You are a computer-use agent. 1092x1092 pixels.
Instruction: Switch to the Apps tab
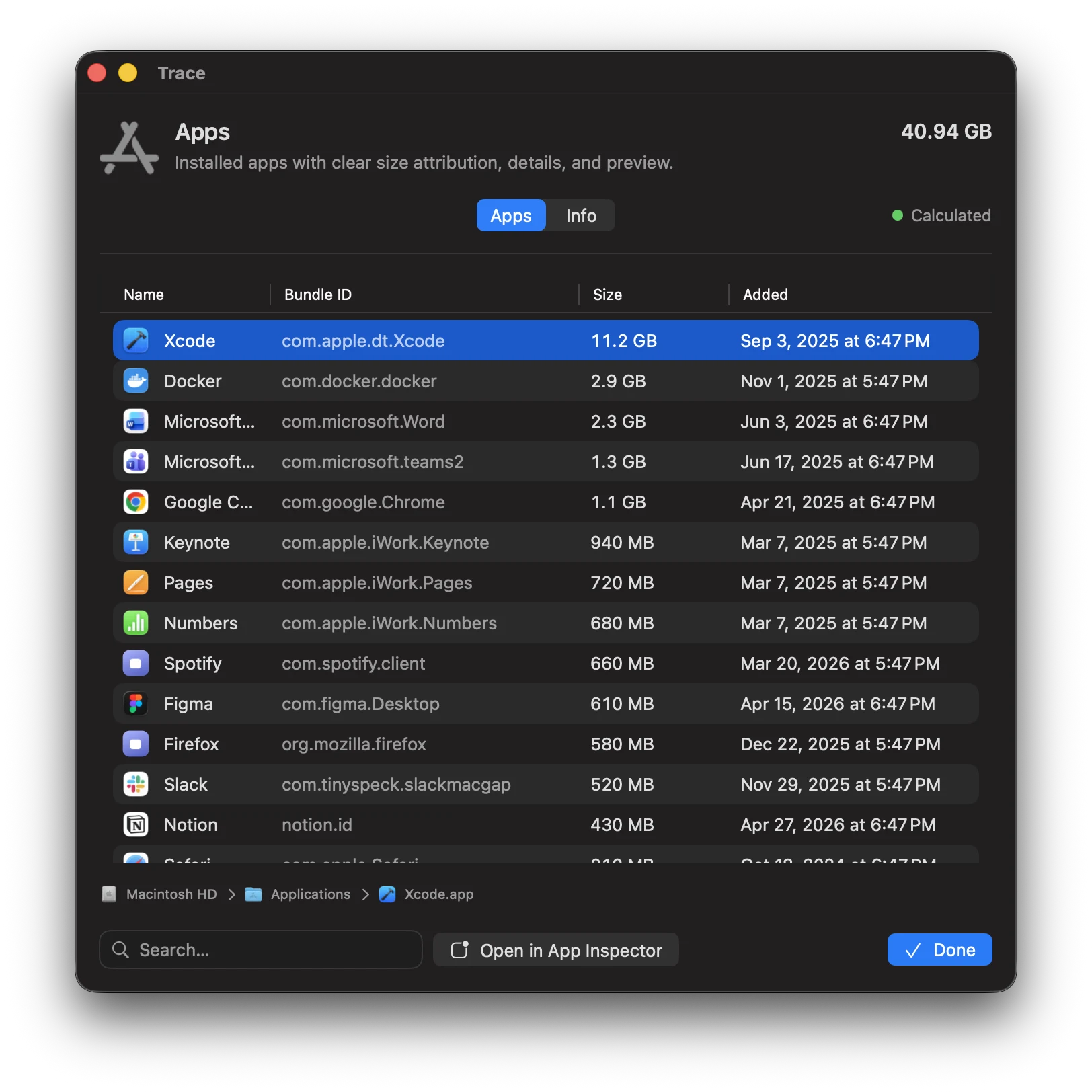pyautogui.click(x=511, y=216)
